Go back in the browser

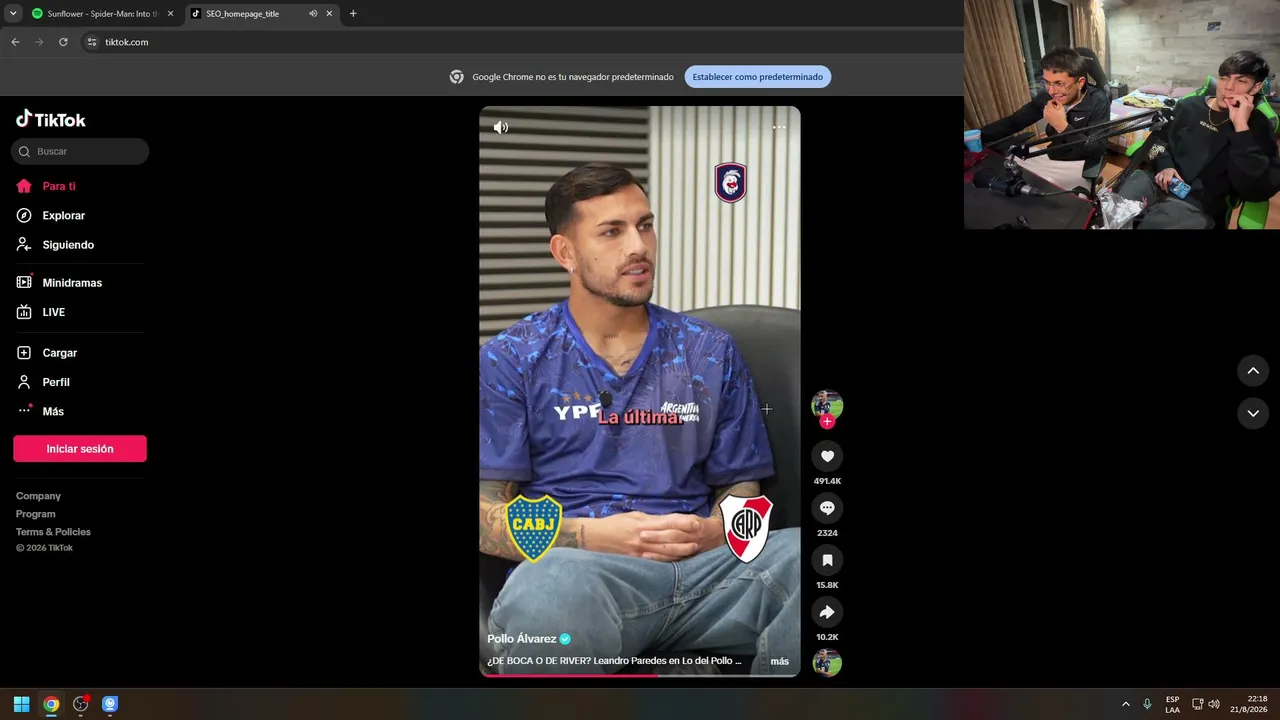point(15,42)
